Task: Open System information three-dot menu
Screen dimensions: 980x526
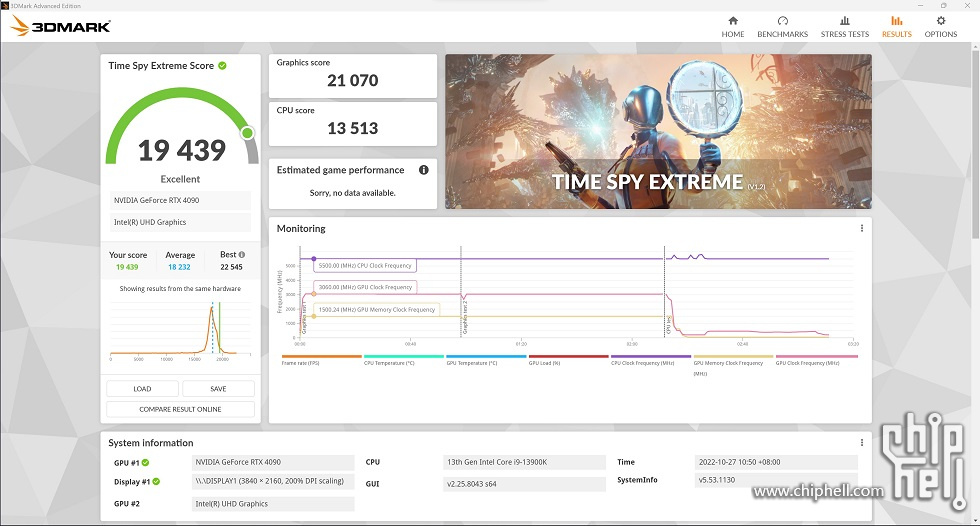Action: (x=862, y=442)
